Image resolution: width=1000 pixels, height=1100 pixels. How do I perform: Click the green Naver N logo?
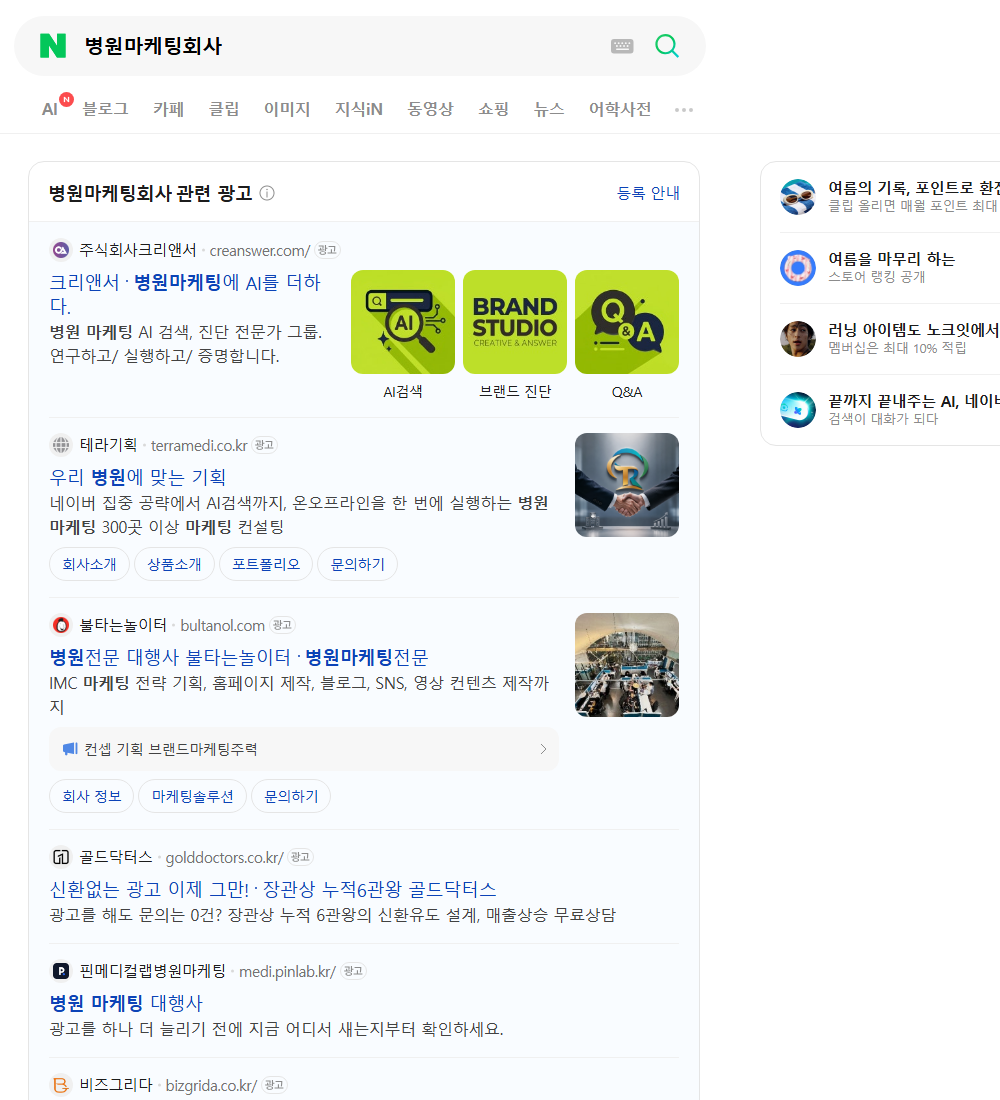[x=53, y=46]
